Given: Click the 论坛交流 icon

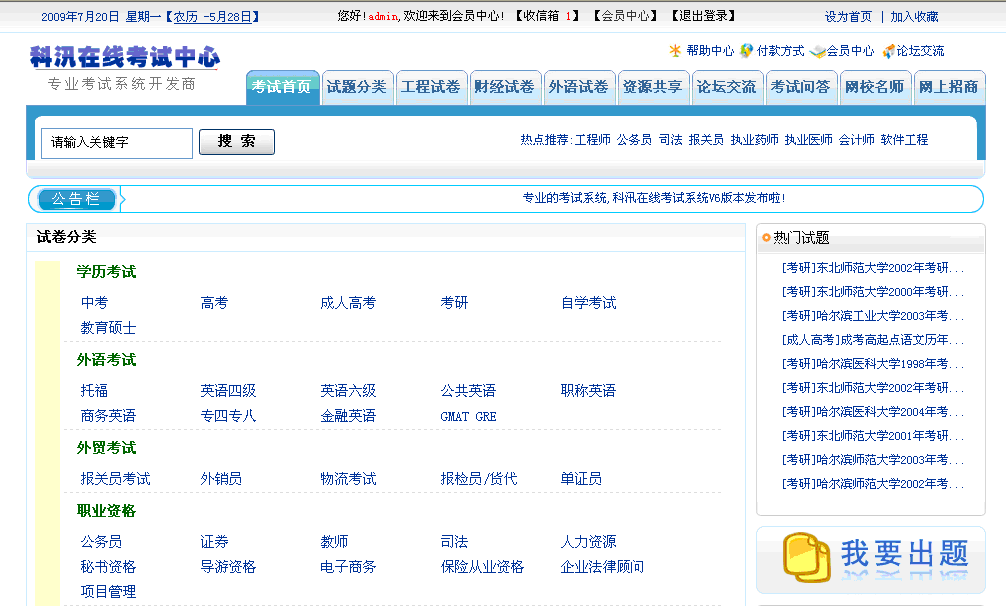Looking at the screenshot, I should [x=888, y=51].
